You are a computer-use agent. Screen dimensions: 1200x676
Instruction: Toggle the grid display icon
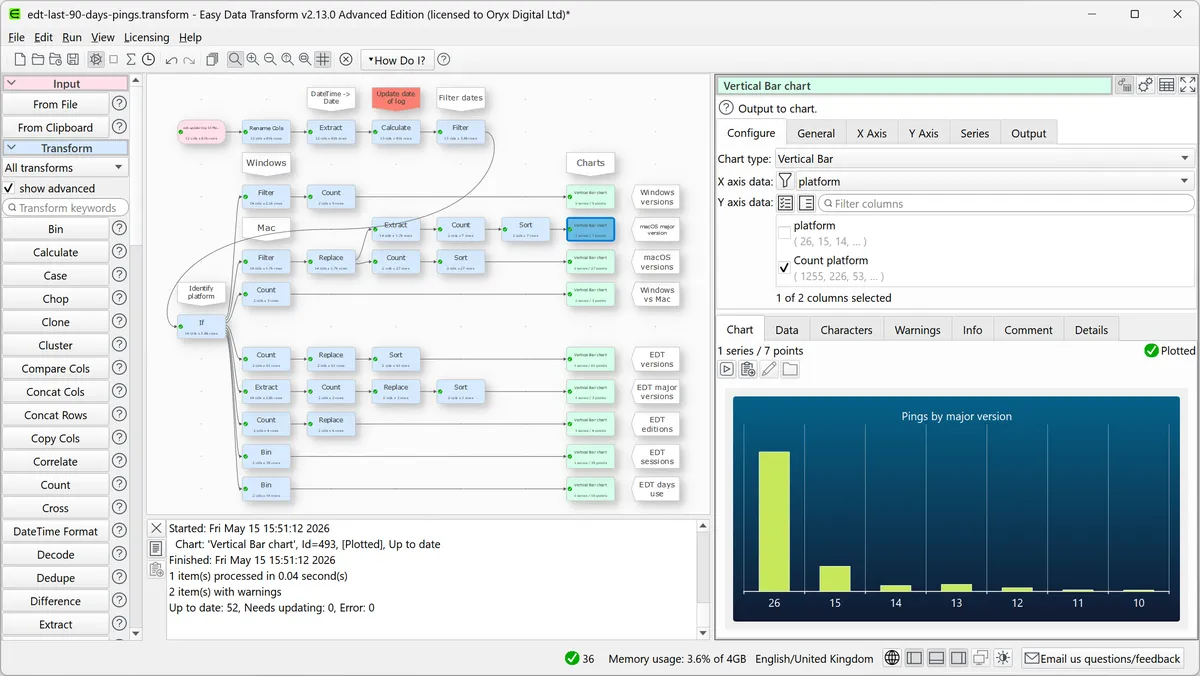coord(322,60)
